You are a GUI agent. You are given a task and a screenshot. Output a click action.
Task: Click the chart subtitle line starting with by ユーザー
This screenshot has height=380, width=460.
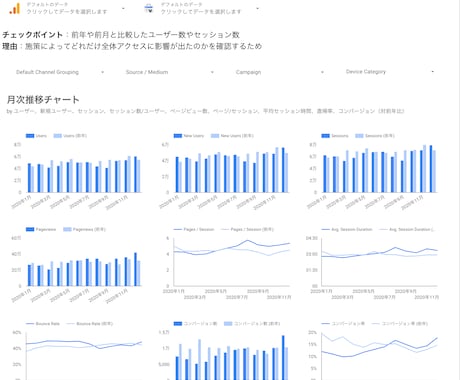[205, 111]
